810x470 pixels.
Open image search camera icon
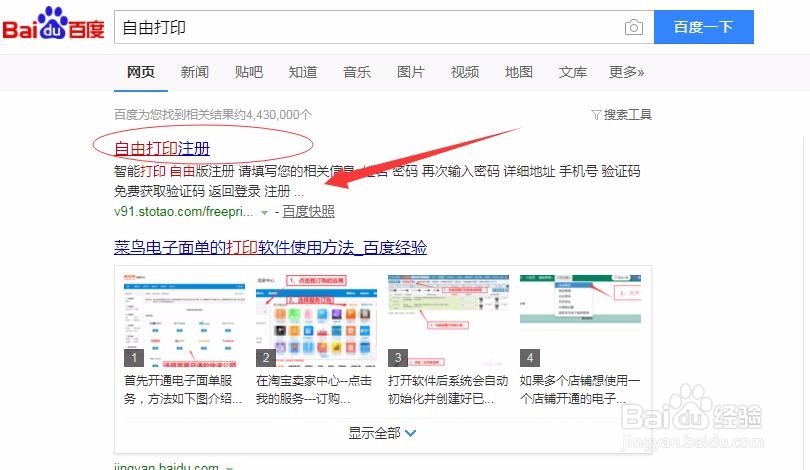click(x=633, y=27)
